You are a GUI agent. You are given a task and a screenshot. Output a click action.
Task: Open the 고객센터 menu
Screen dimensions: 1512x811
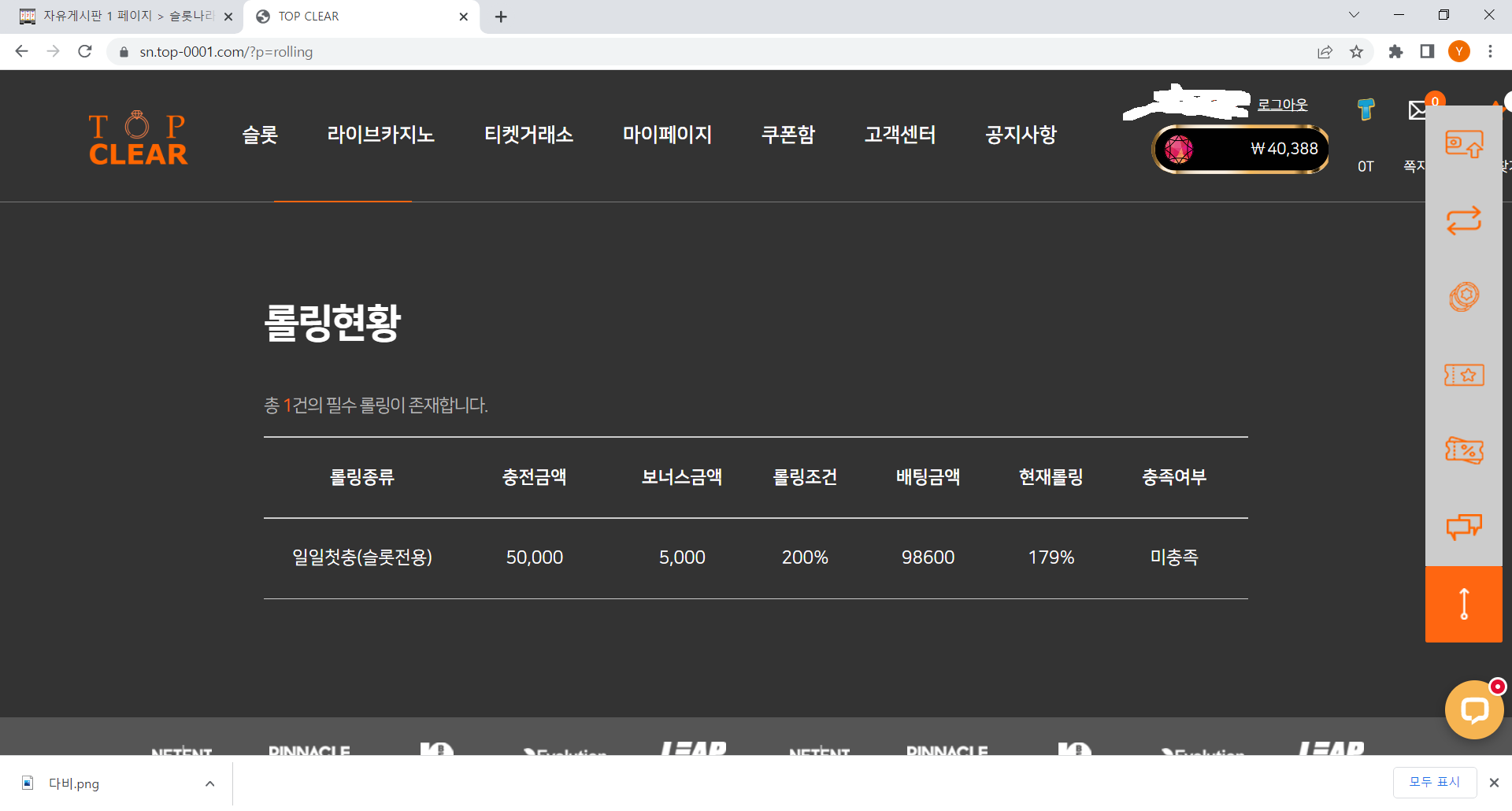pos(900,135)
